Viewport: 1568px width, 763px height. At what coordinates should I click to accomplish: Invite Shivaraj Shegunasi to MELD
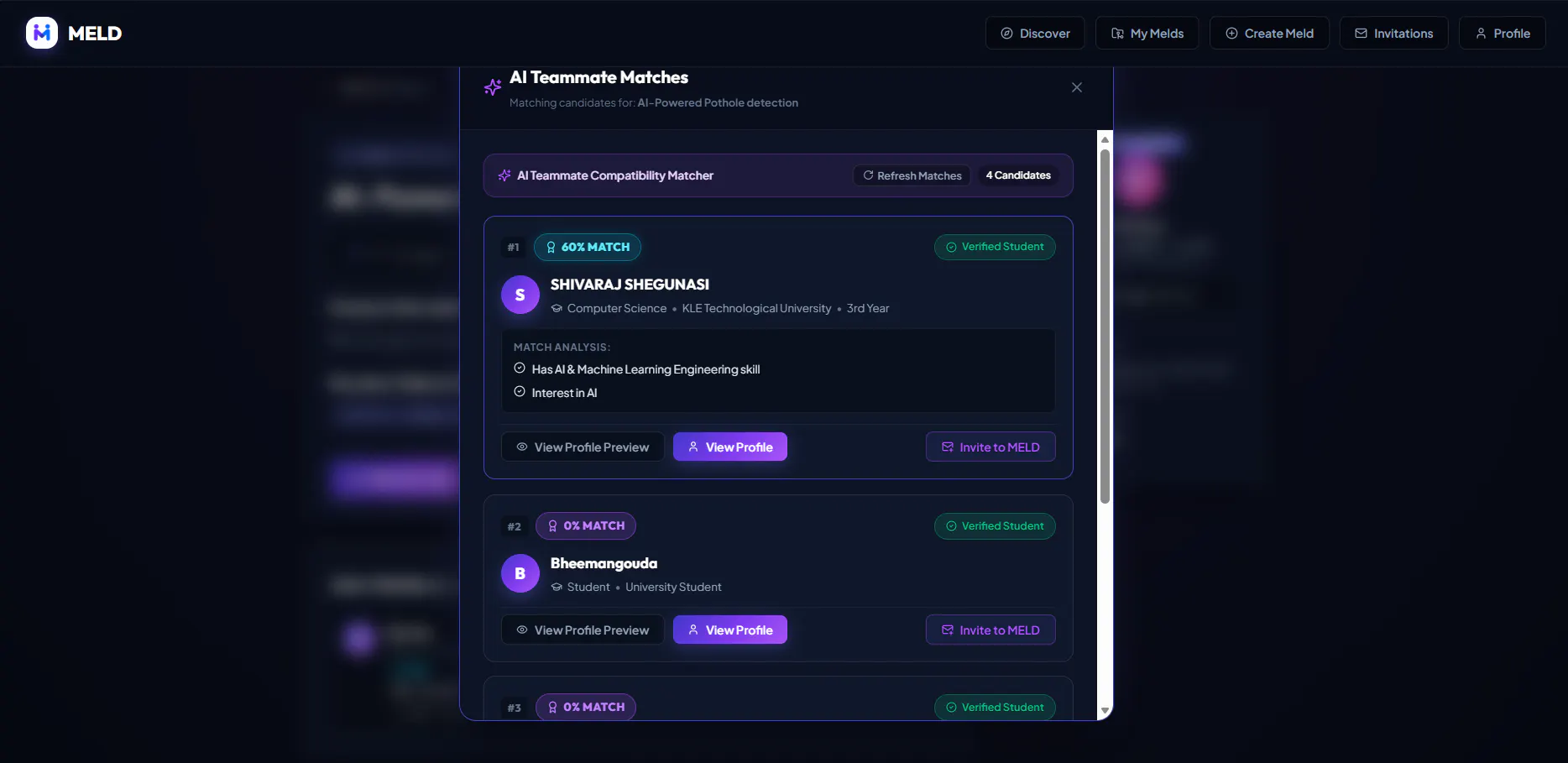990,447
